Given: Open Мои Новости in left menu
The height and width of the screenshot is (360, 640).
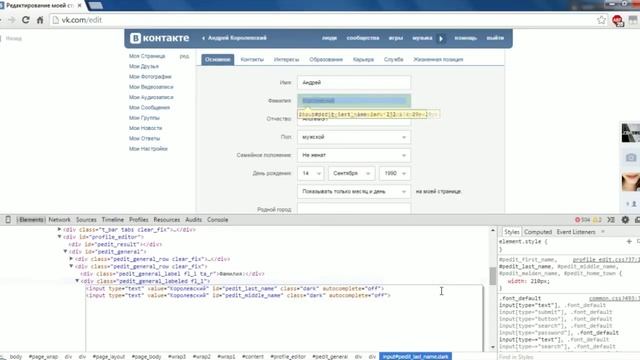Looking at the screenshot, I should [145, 128].
